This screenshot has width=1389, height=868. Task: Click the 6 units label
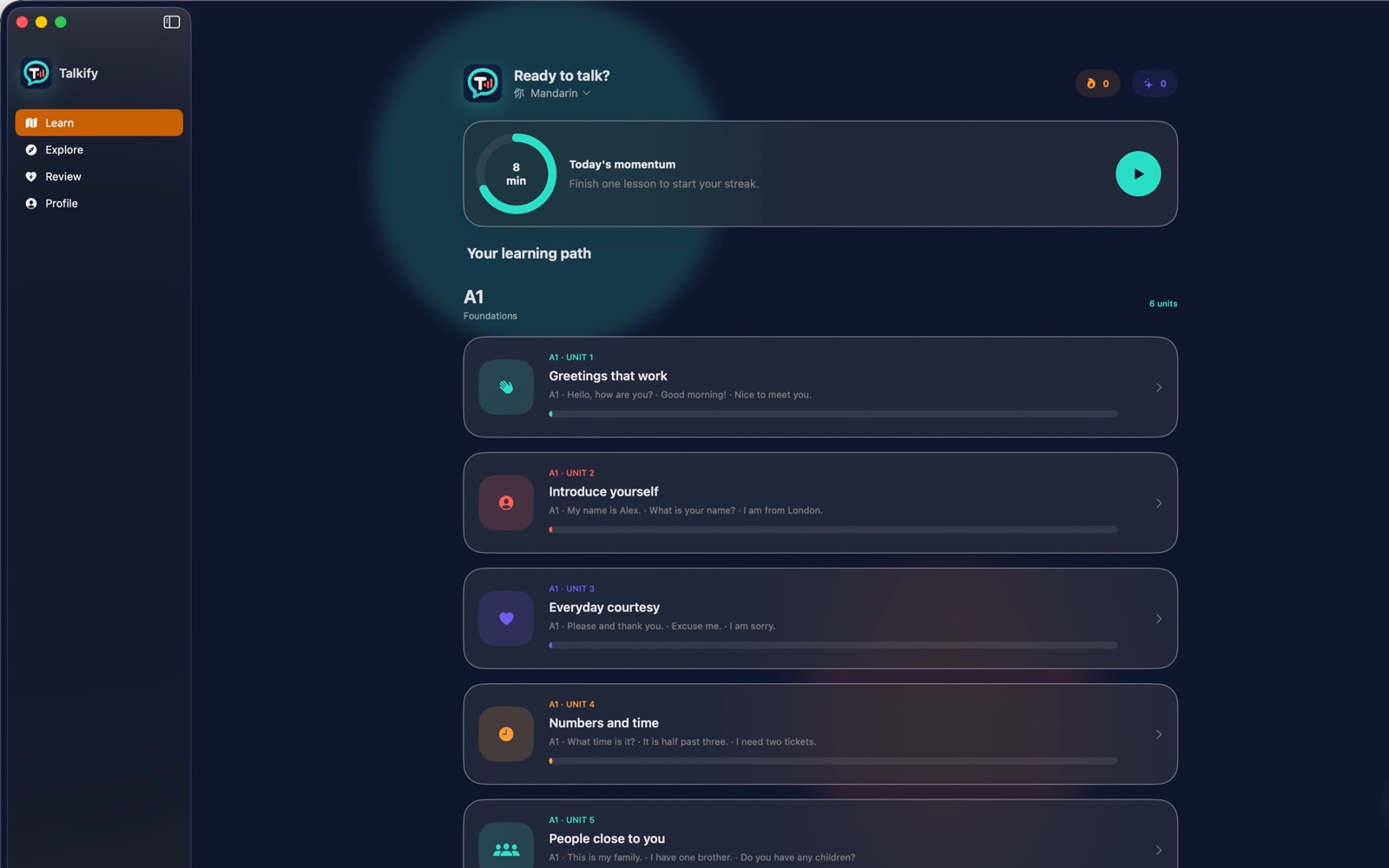click(x=1163, y=304)
